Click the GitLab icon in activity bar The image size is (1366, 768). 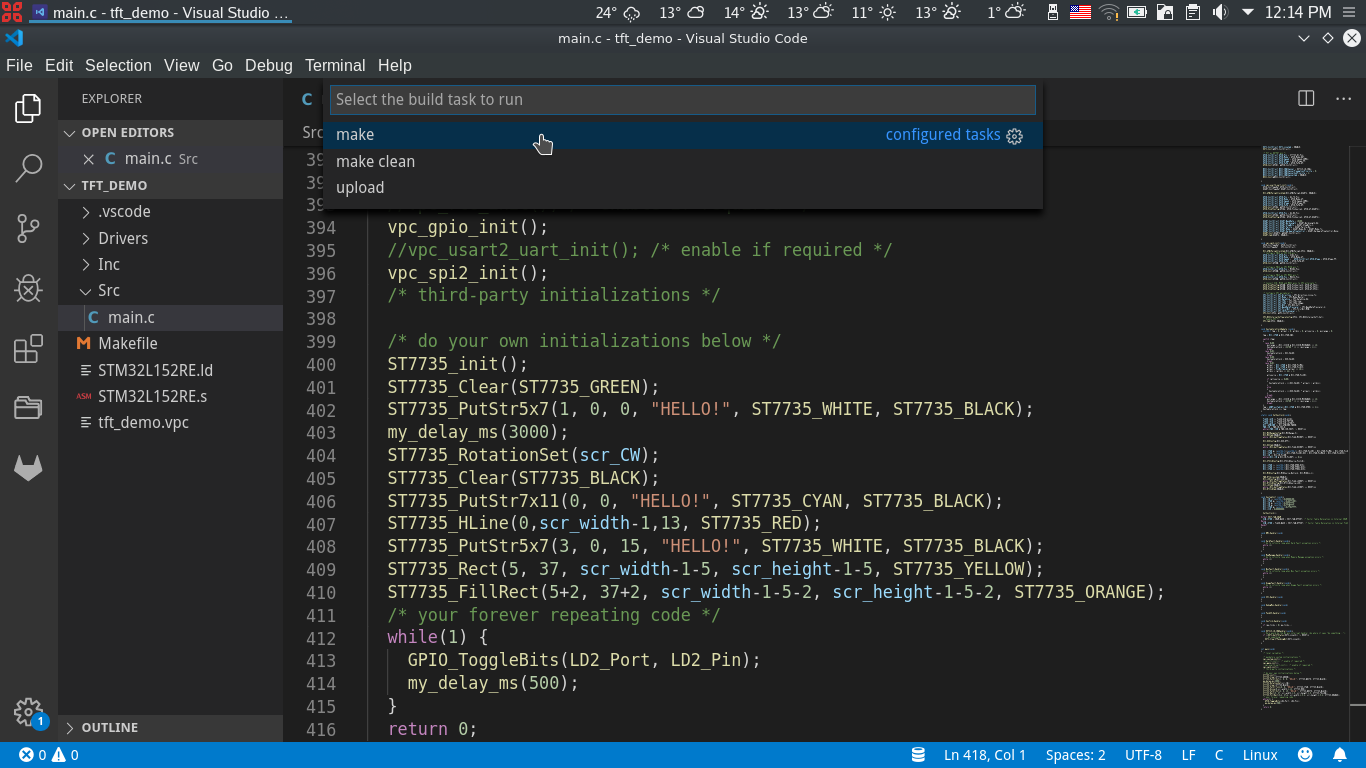pos(28,468)
